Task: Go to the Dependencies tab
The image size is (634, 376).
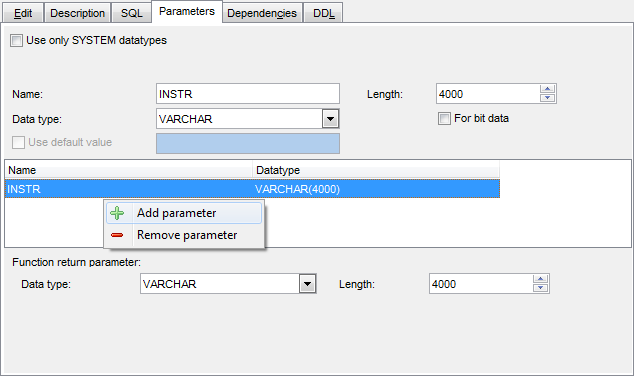Action: tap(262, 13)
